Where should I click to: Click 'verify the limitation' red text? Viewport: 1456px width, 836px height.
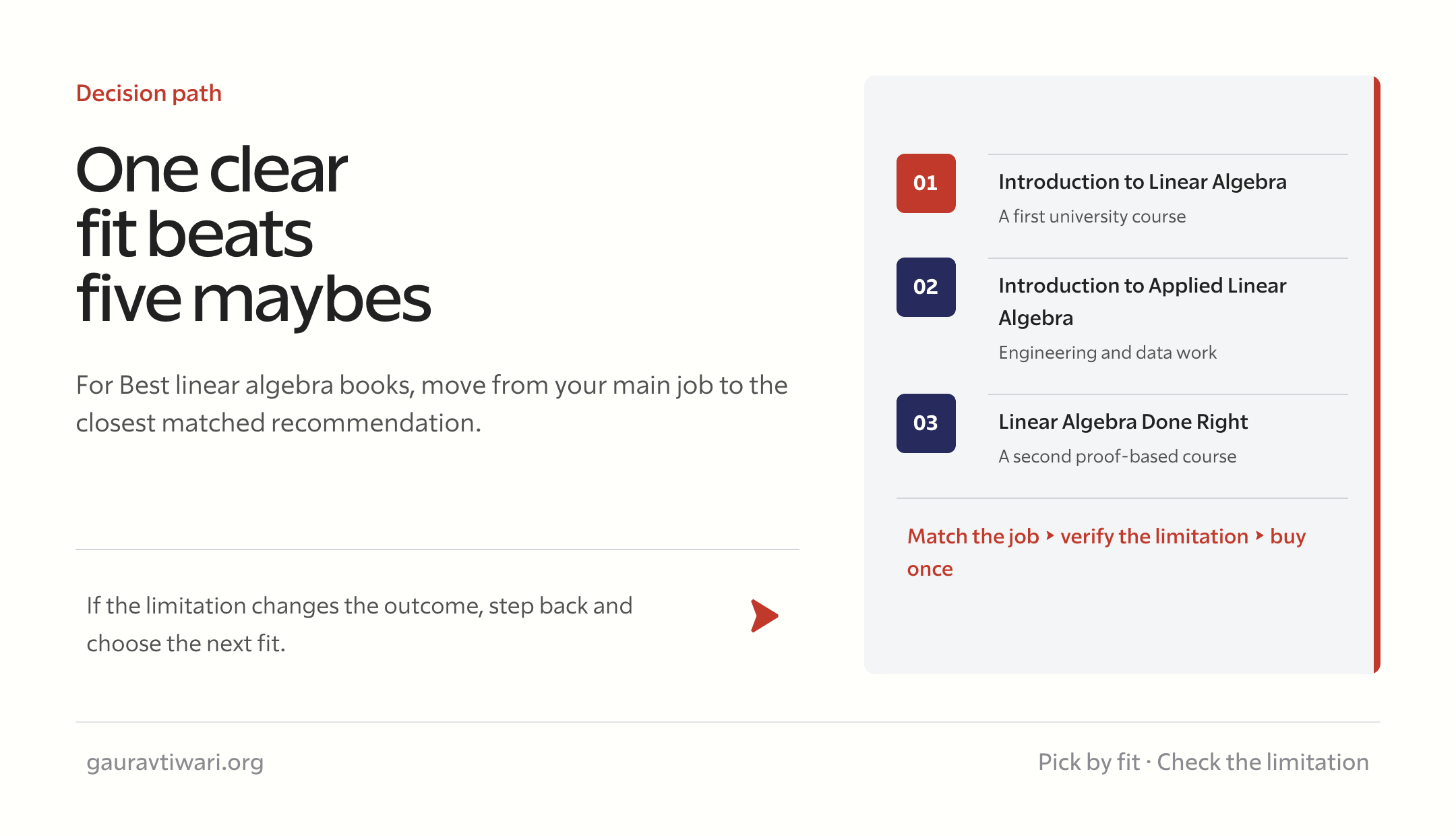pyautogui.click(x=1154, y=537)
